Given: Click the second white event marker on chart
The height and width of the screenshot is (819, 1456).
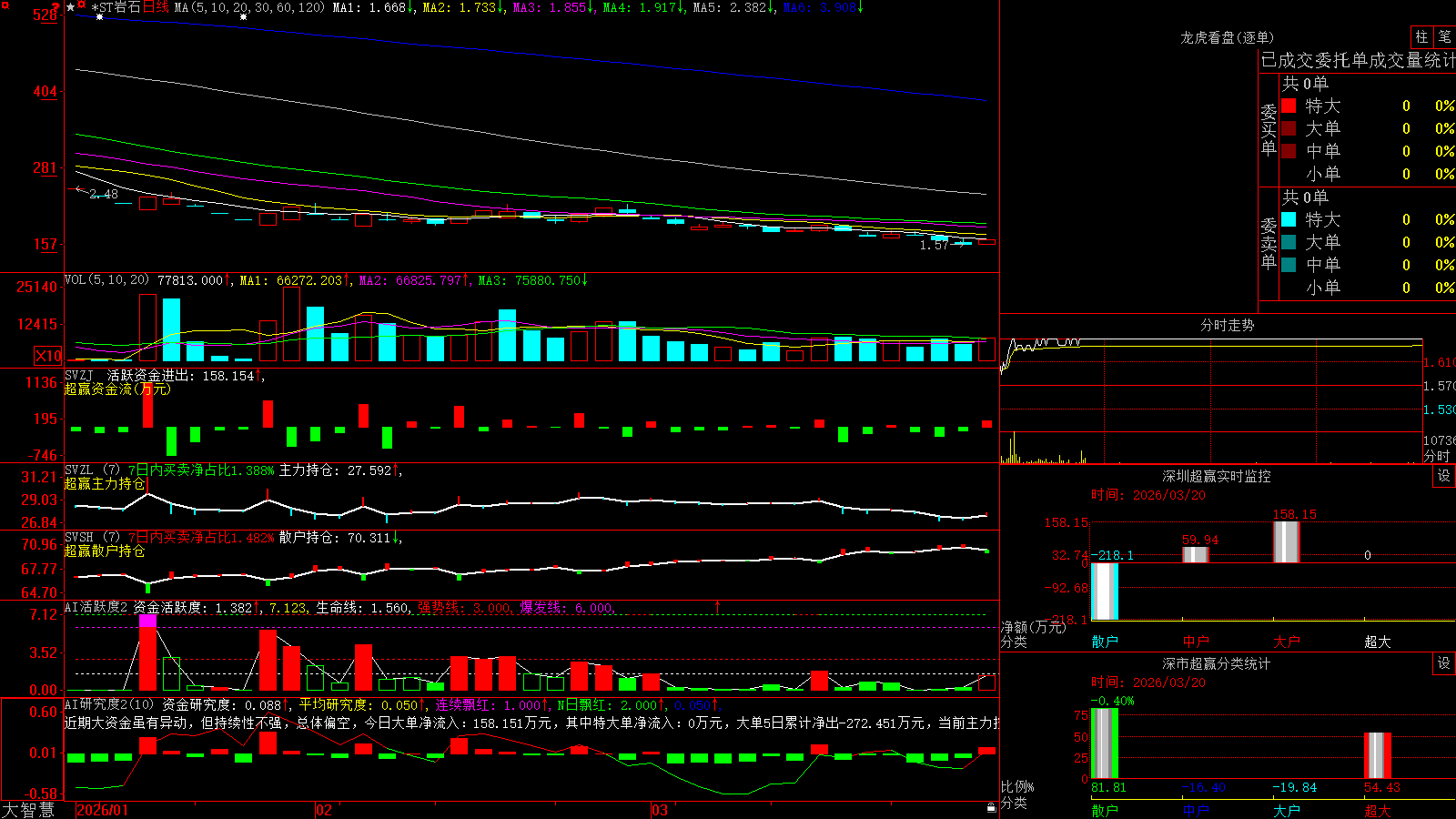Looking at the screenshot, I should coord(243,16).
